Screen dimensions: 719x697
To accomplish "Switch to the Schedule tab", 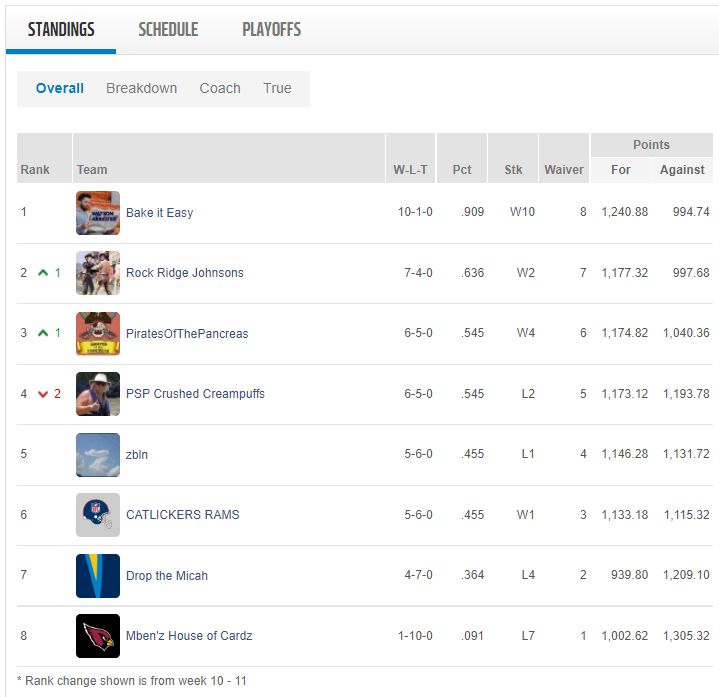I will 168,29.
